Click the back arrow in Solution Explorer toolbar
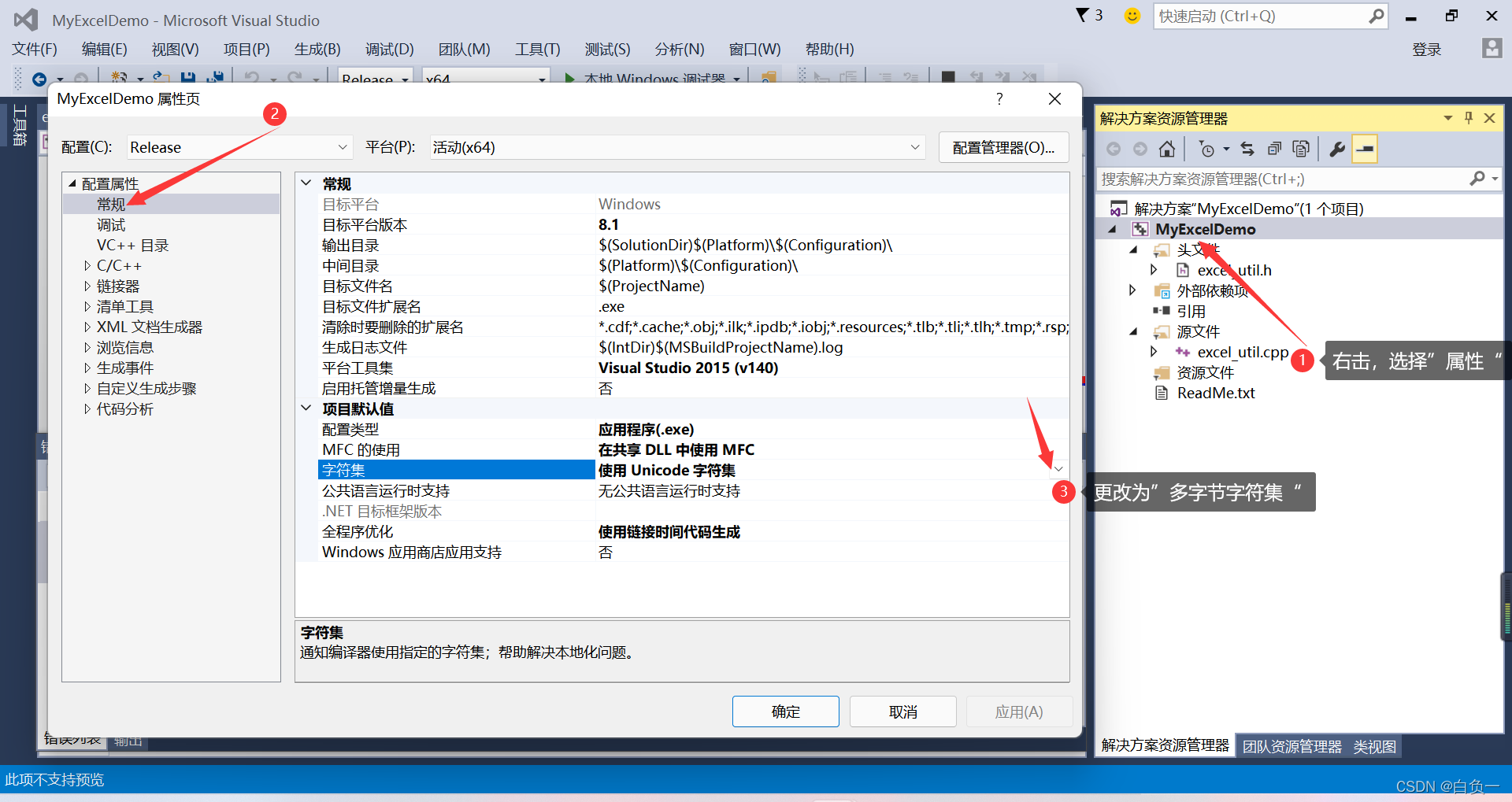 tap(1114, 149)
